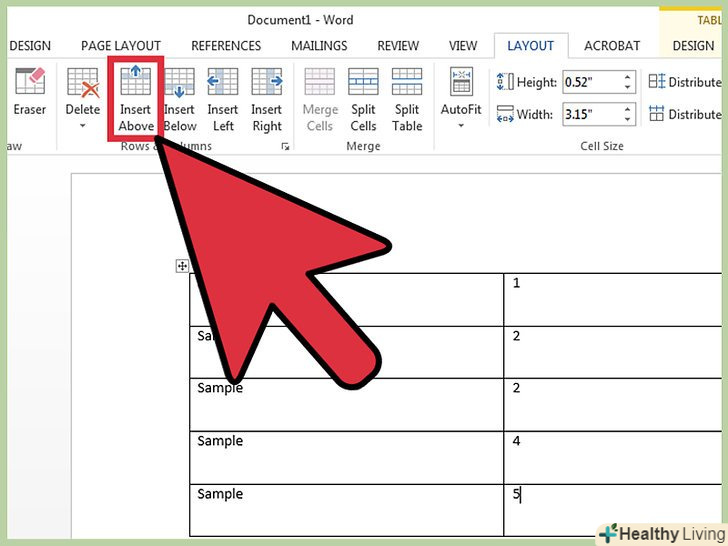Select the Eraser table tool
Viewport: 728px width, 546px height.
coord(30,92)
